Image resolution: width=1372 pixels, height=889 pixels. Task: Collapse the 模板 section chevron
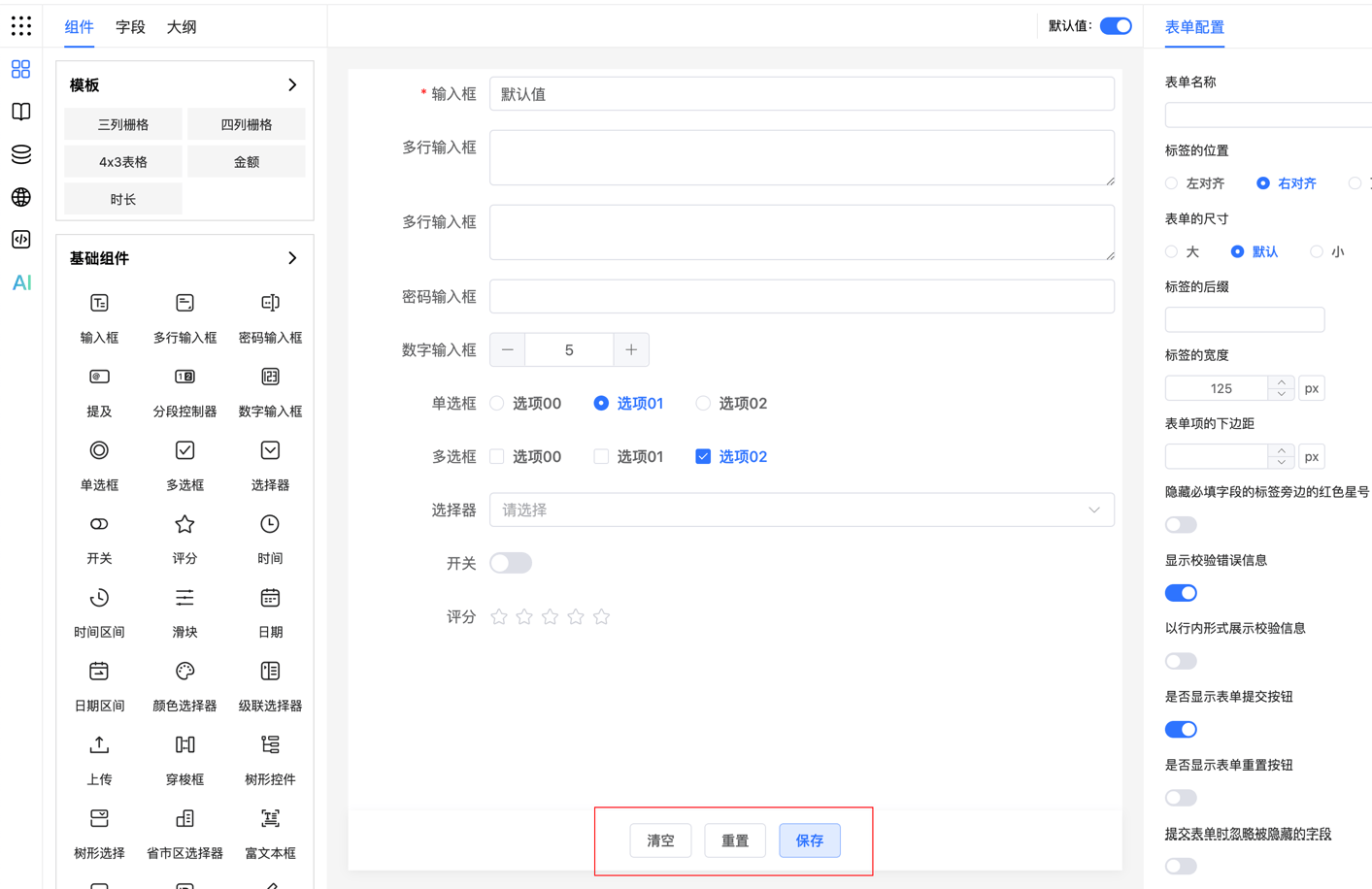[292, 85]
